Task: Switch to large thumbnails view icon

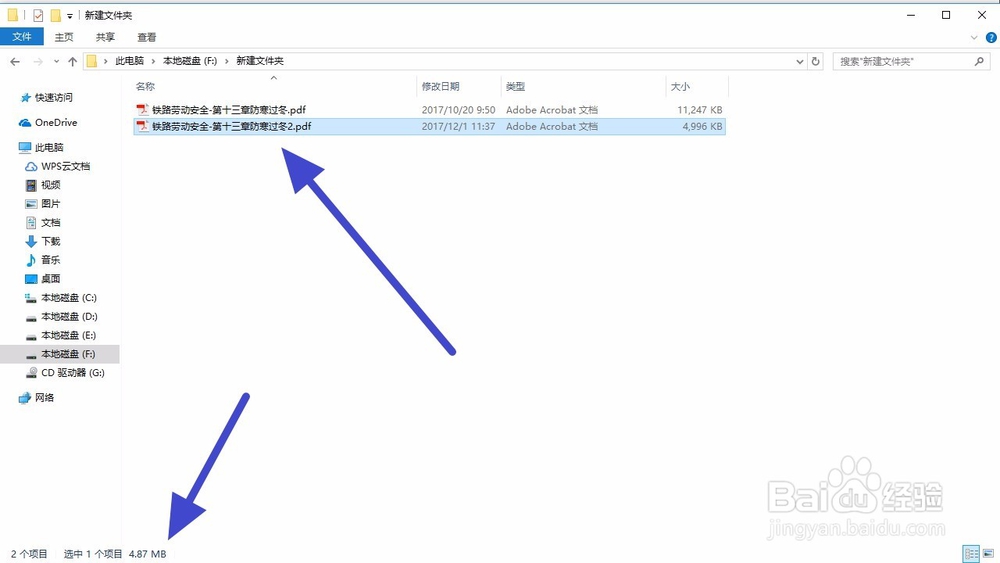Action: pyautogui.click(x=988, y=553)
